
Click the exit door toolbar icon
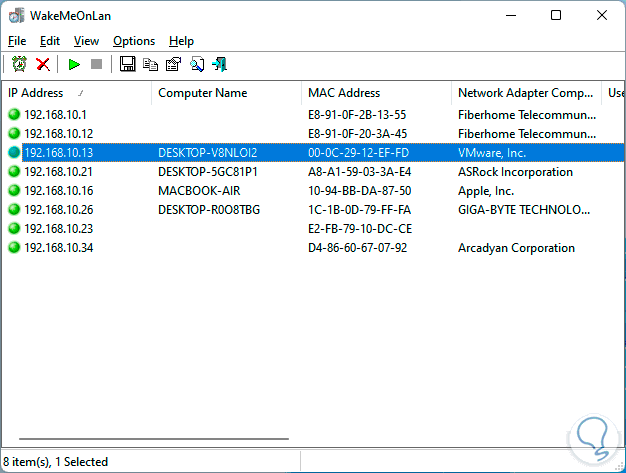click(x=220, y=64)
